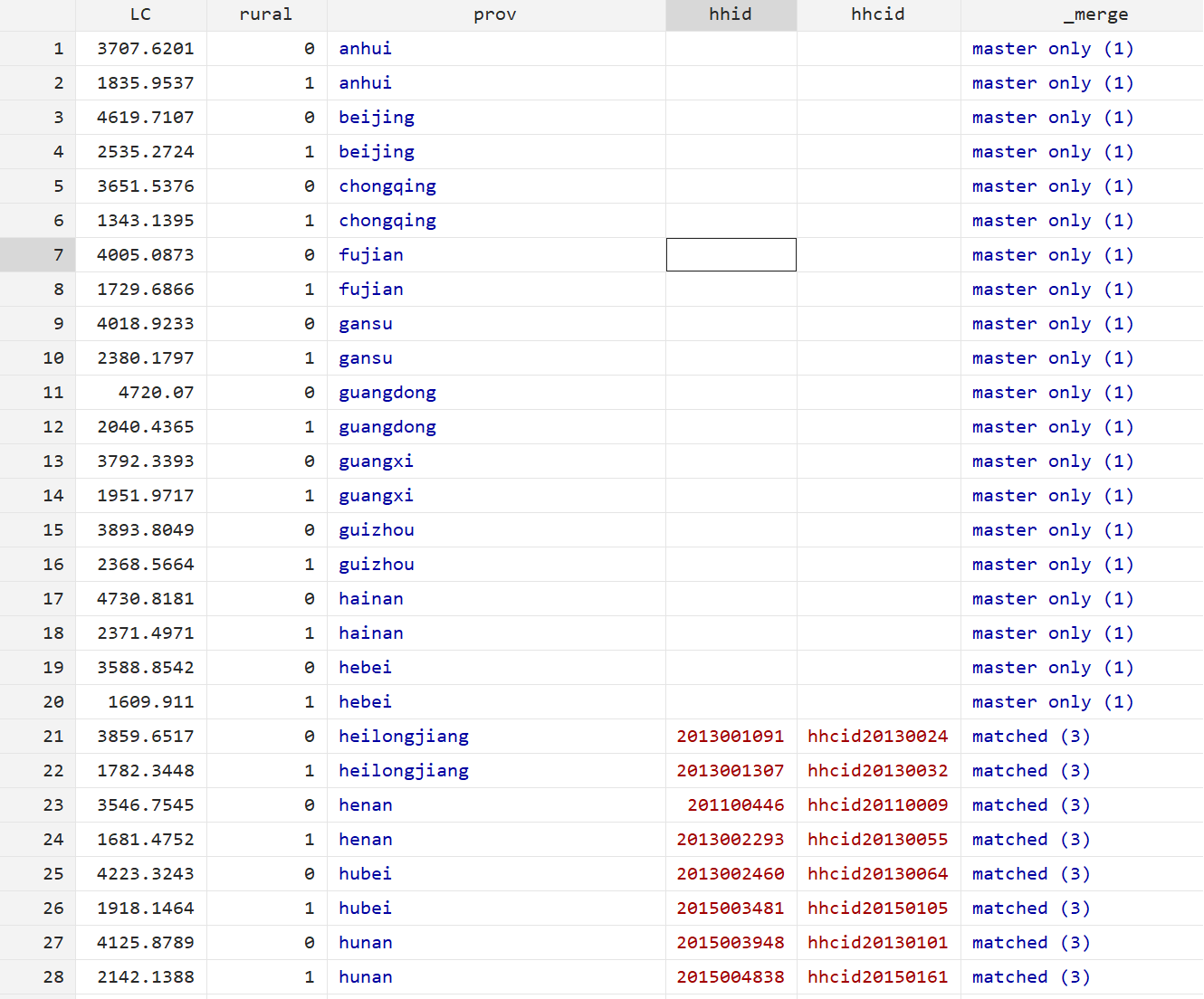Click hhid value 2013001091
Image resolution: width=1204 pixels, height=999 pixels.
pyautogui.click(x=731, y=737)
